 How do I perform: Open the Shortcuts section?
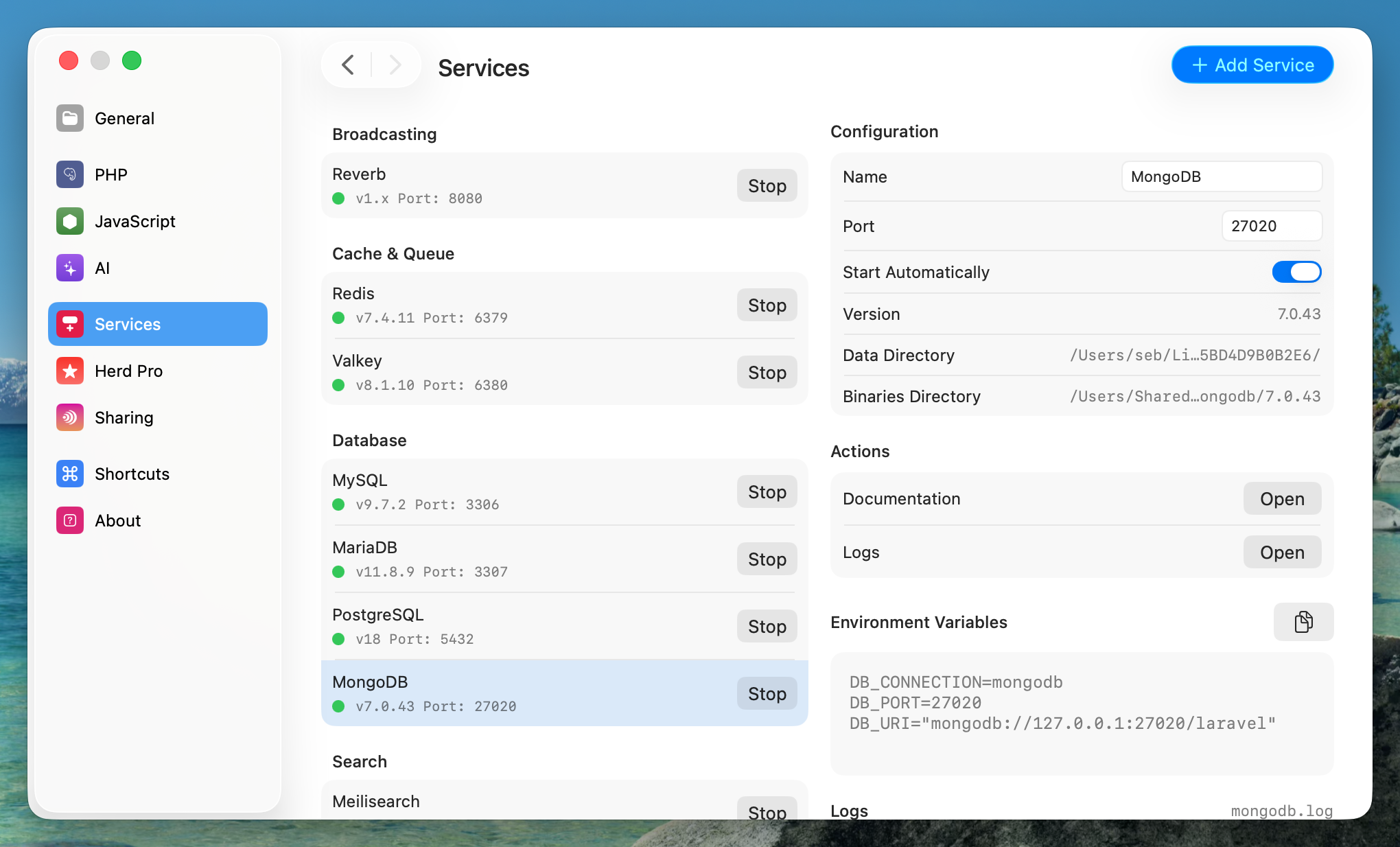click(x=158, y=474)
